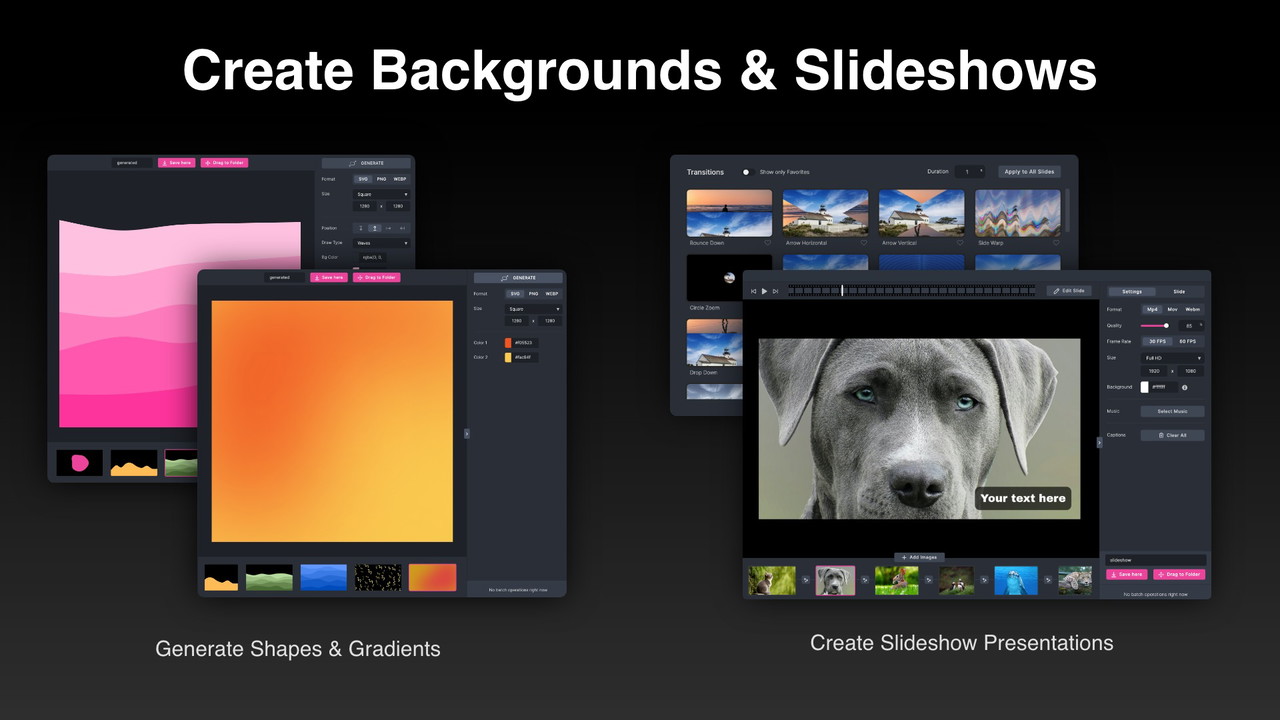Switch to the Slide tab

point(1179,291)
